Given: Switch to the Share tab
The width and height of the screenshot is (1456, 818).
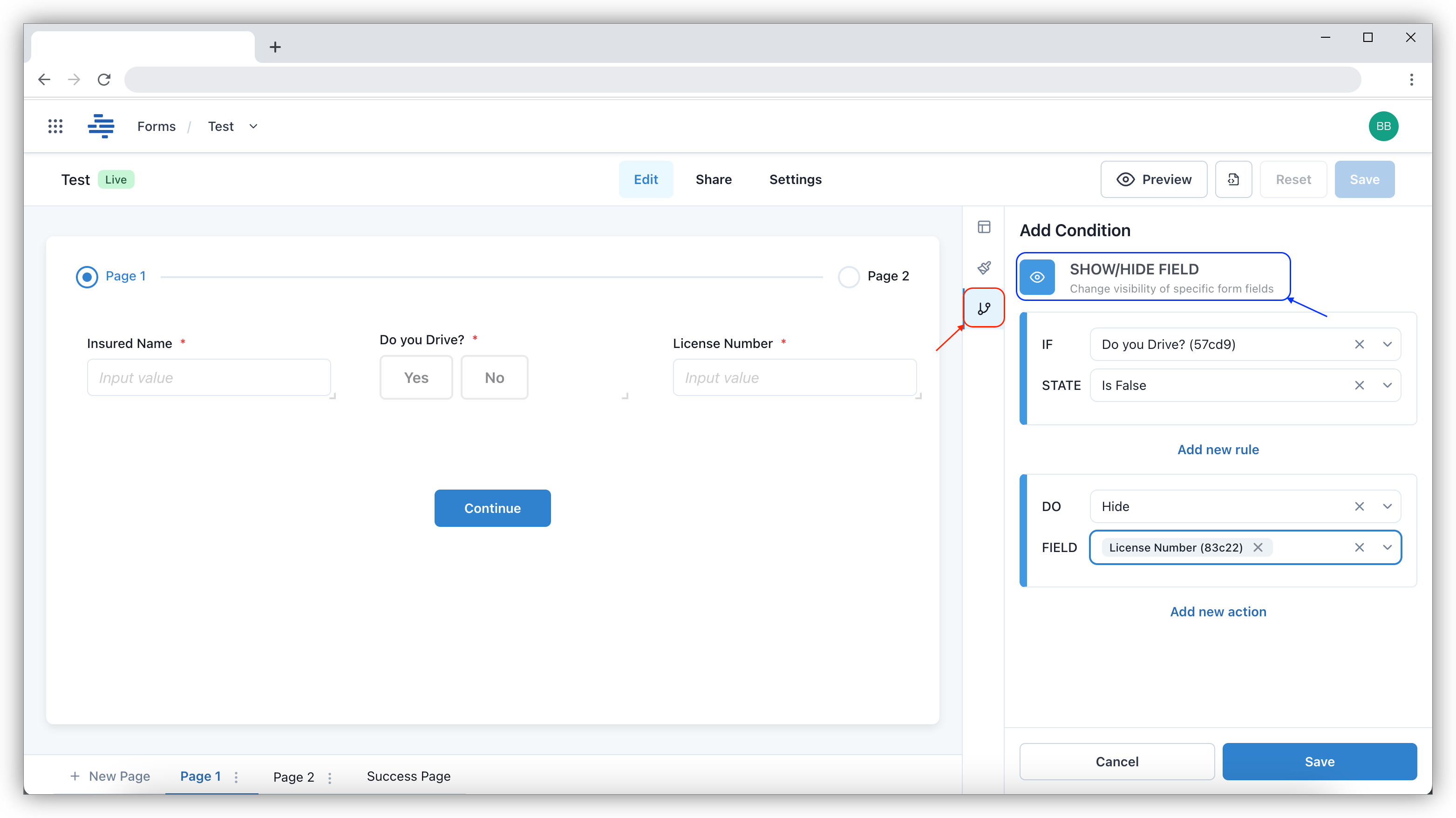Looking at the screenshot, I should (x=713, y=179).
